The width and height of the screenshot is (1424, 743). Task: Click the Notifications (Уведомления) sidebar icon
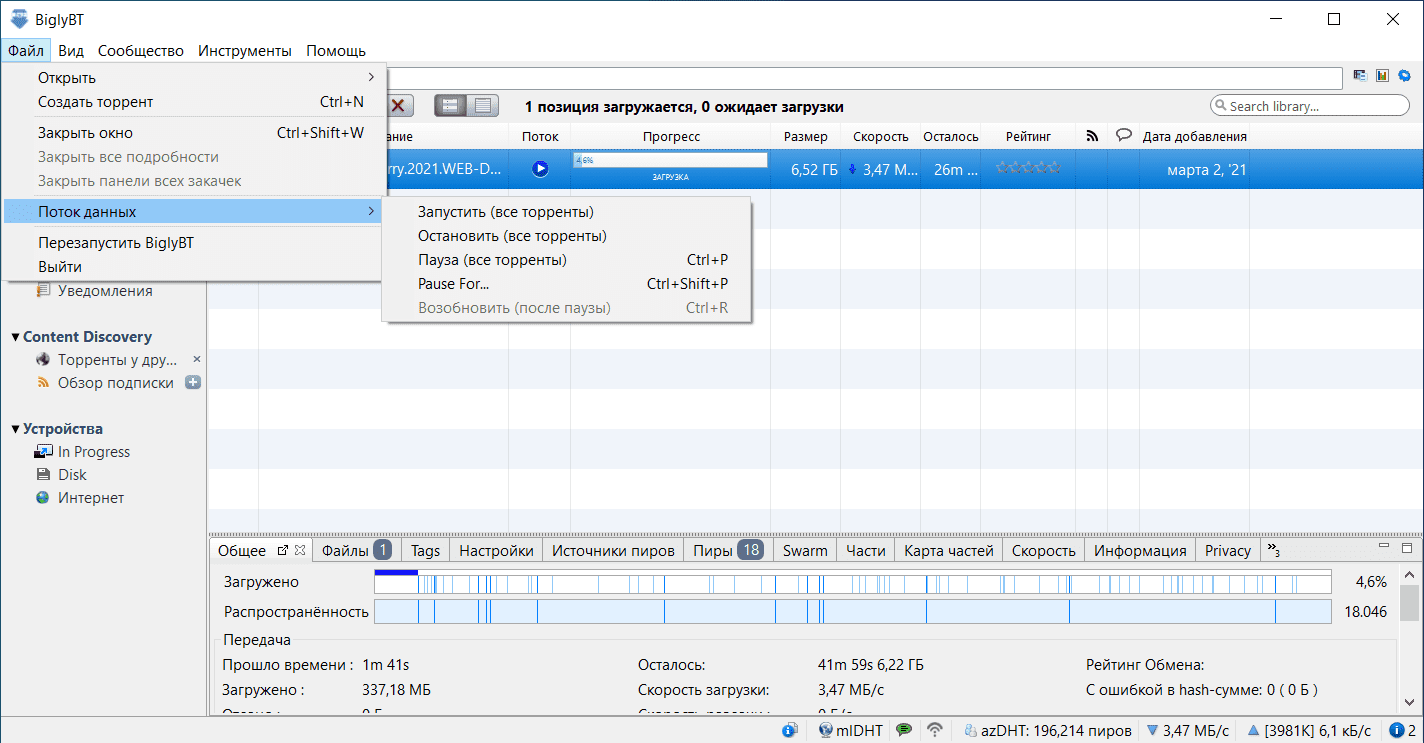click(43, 291)
